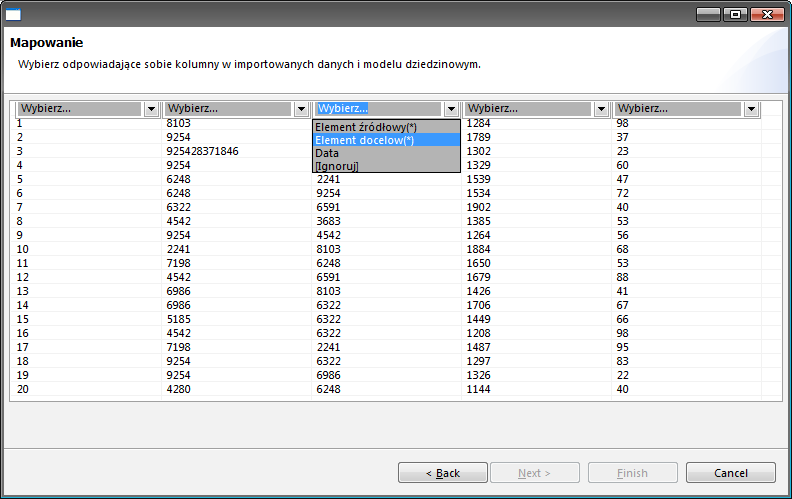Choose 'Element docelow(*)' option
792x499 pixels.
[x=386, y=140]
